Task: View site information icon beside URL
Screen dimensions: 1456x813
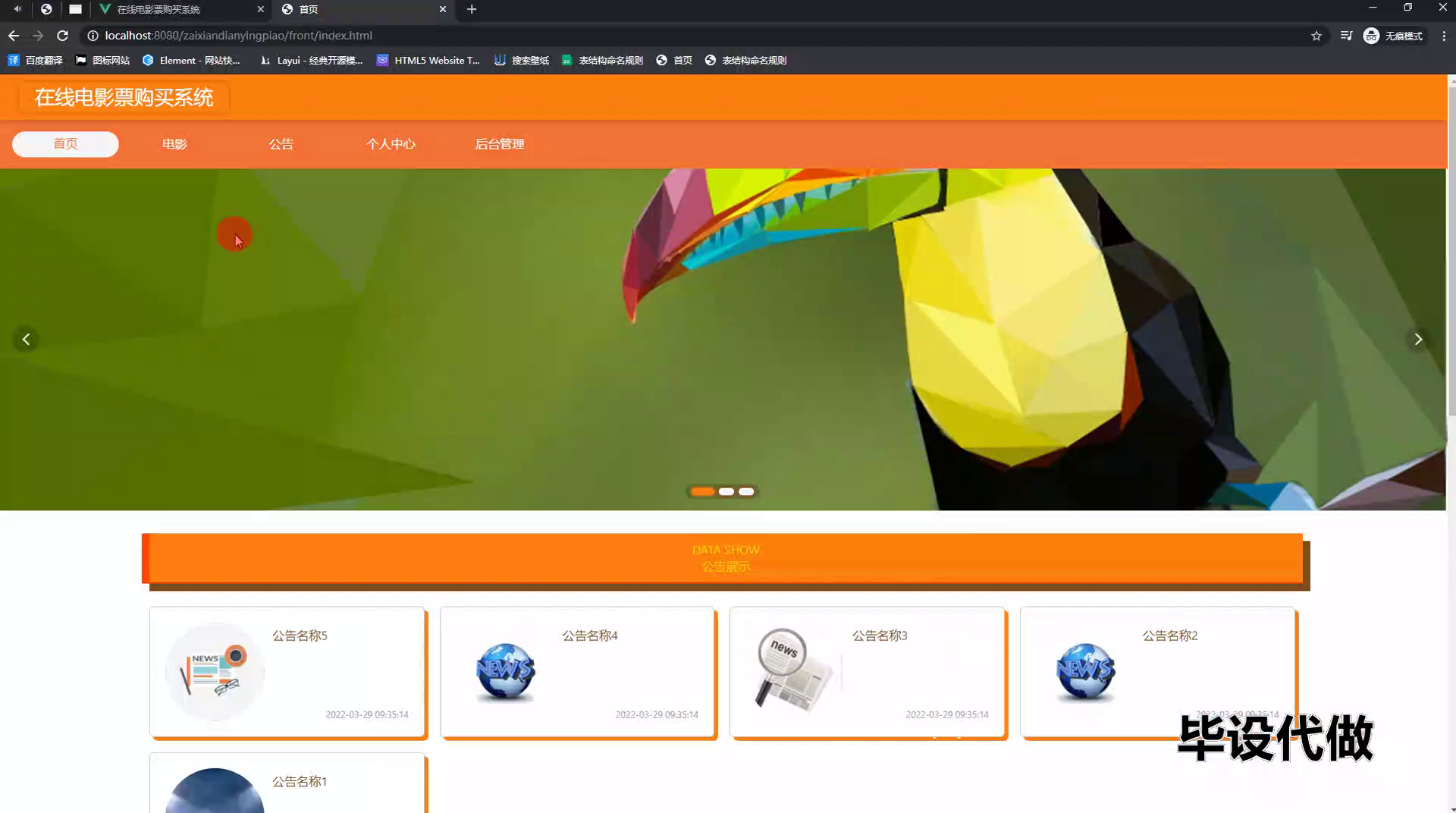Action: (x=93, y=36)
